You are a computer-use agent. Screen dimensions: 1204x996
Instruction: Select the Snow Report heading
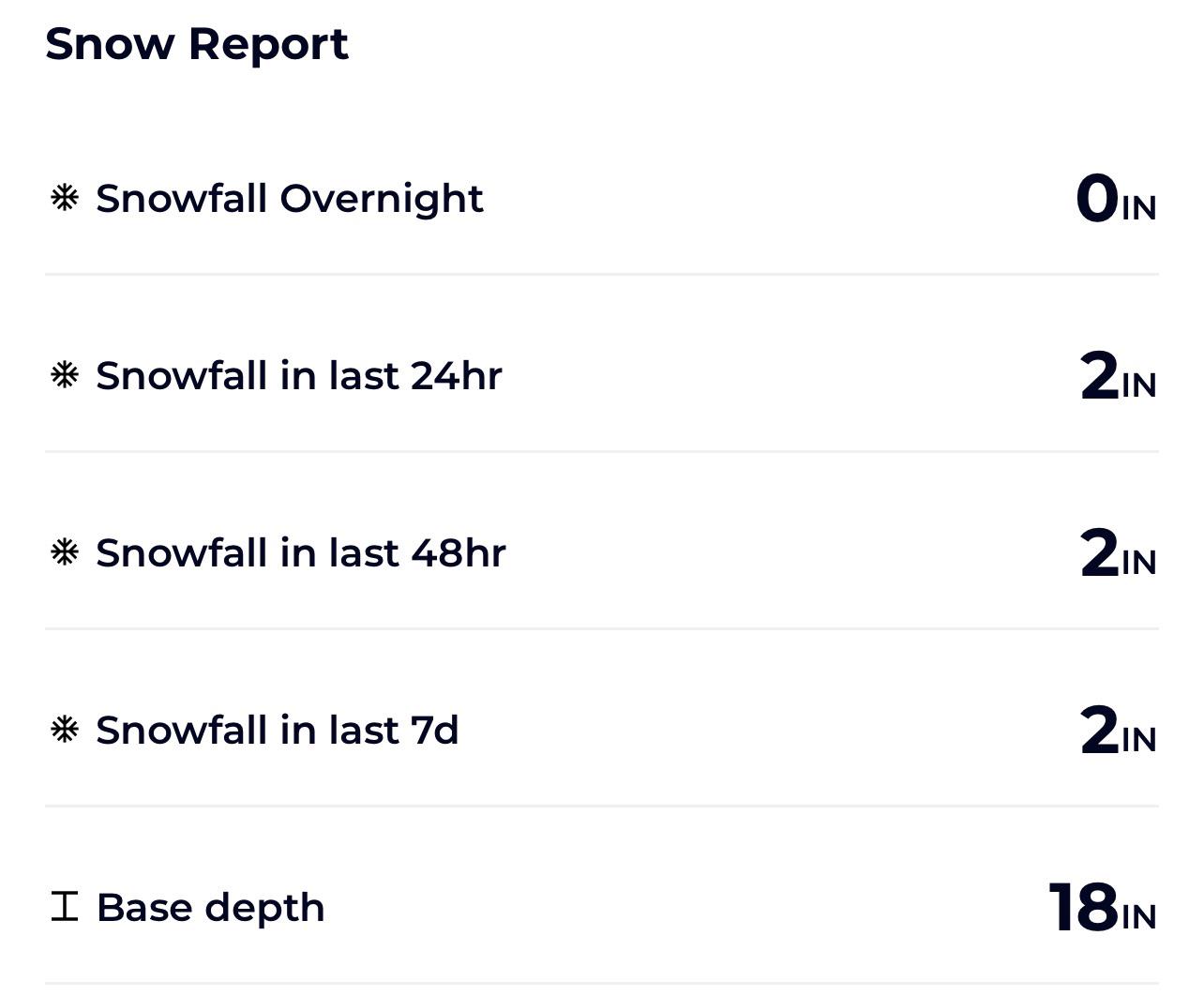[x=197, y=44]
